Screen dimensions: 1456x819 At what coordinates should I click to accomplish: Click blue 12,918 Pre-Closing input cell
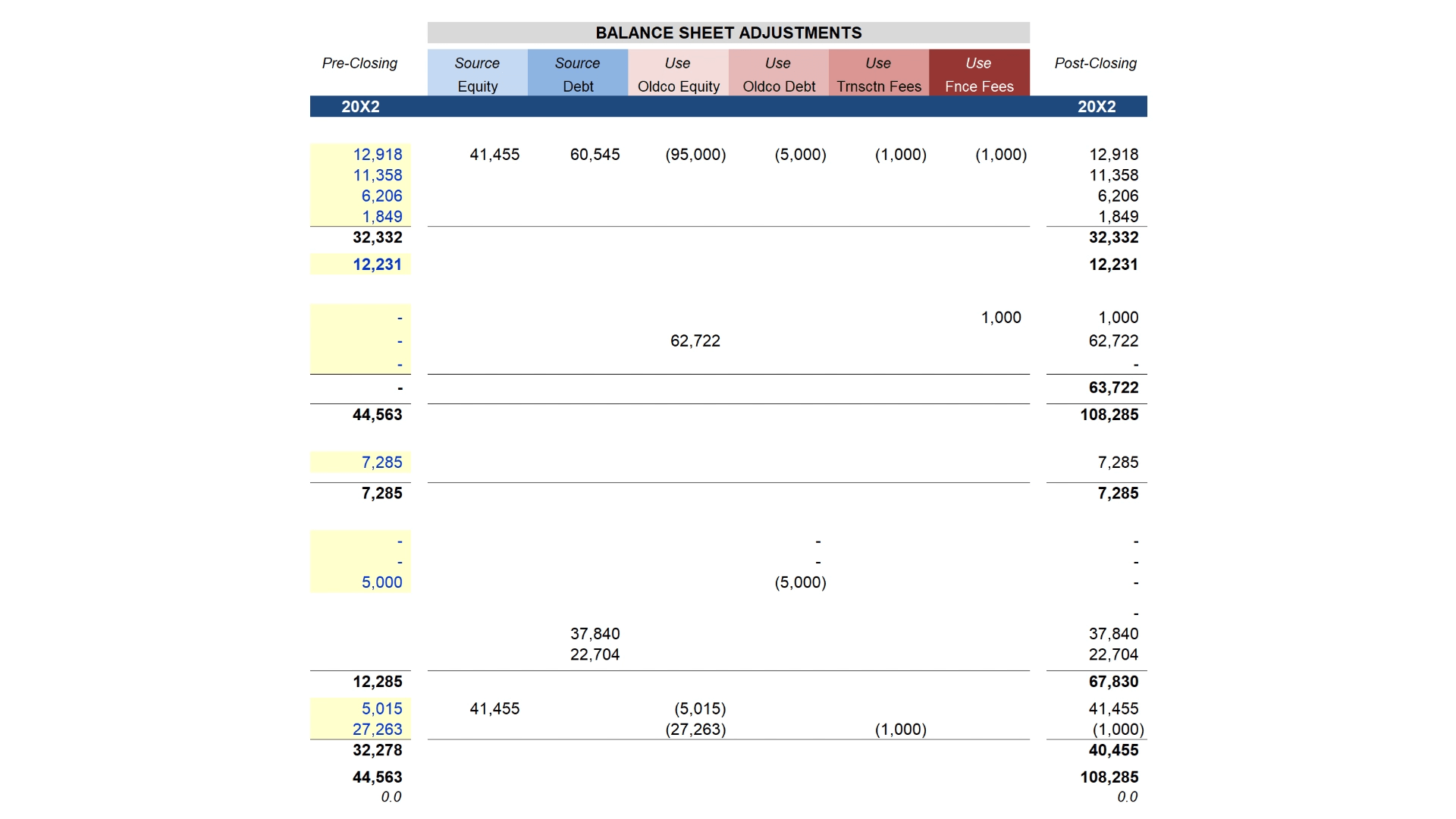pos(378,155)
